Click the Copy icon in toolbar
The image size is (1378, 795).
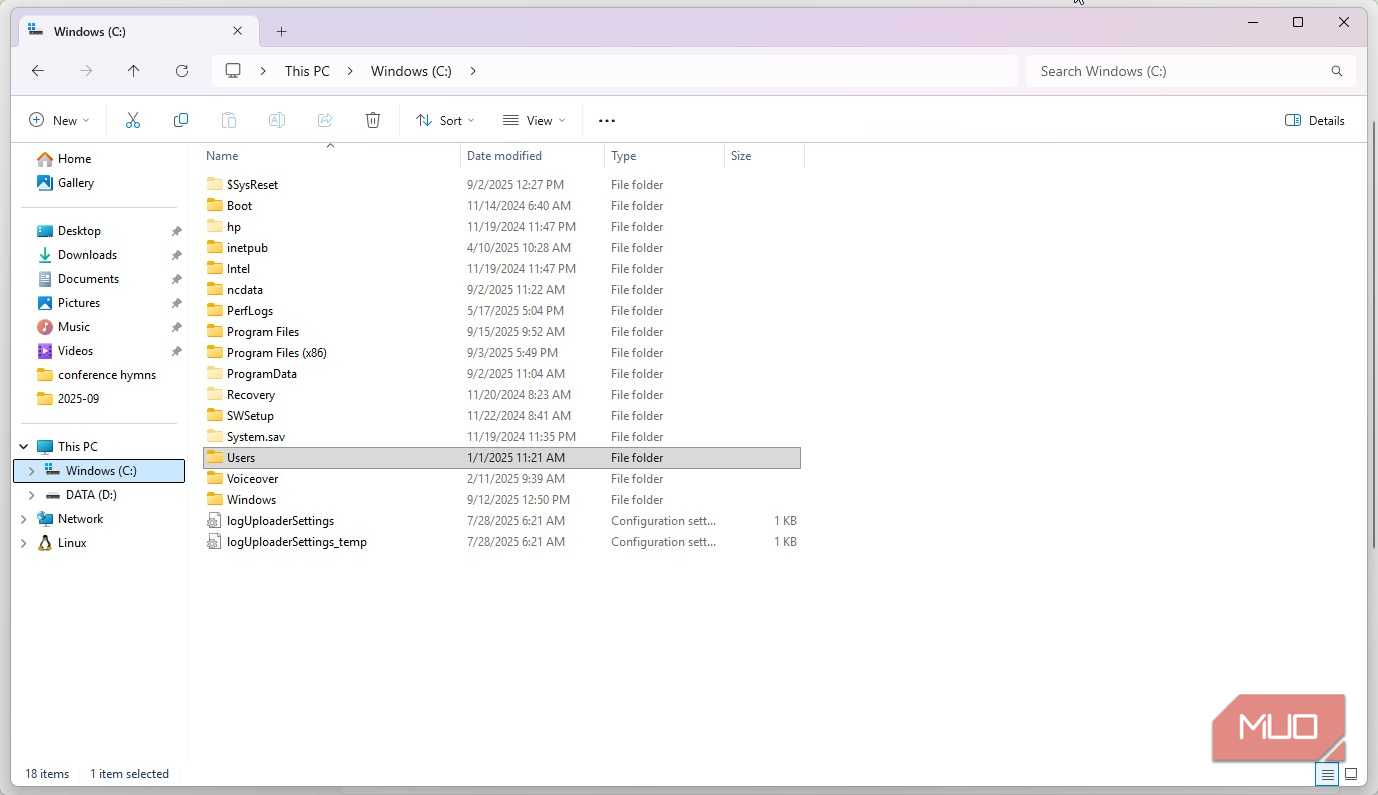coord(181,120)
